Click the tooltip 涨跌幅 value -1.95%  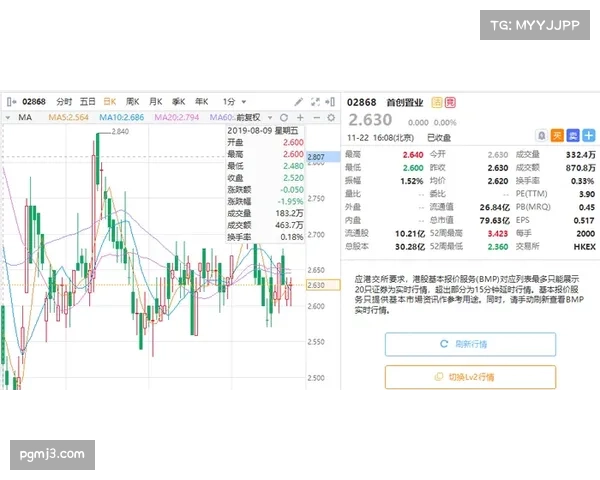[x=292, y=202]
